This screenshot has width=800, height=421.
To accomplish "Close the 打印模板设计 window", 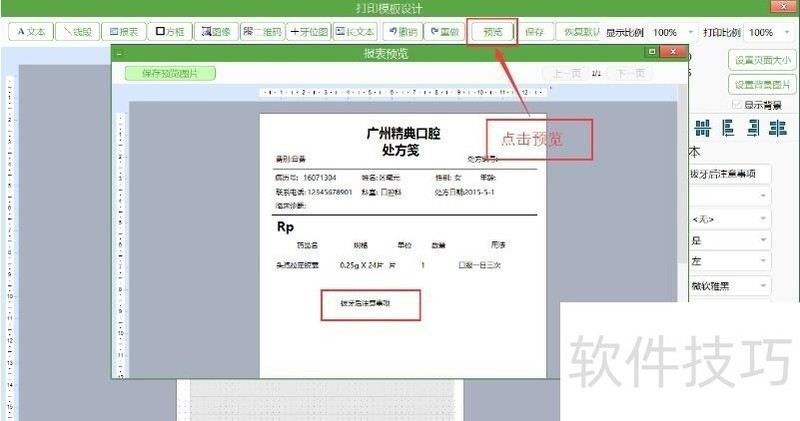I will click(785, 6).
